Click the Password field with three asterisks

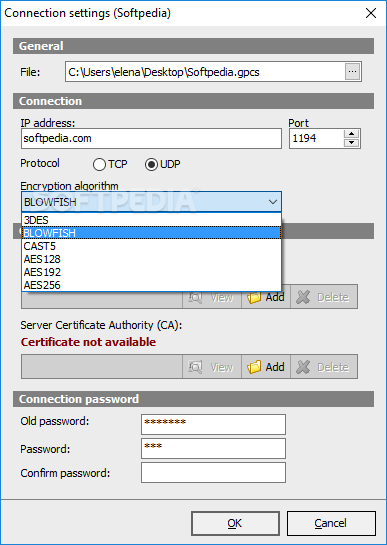(x=213, y=448)
